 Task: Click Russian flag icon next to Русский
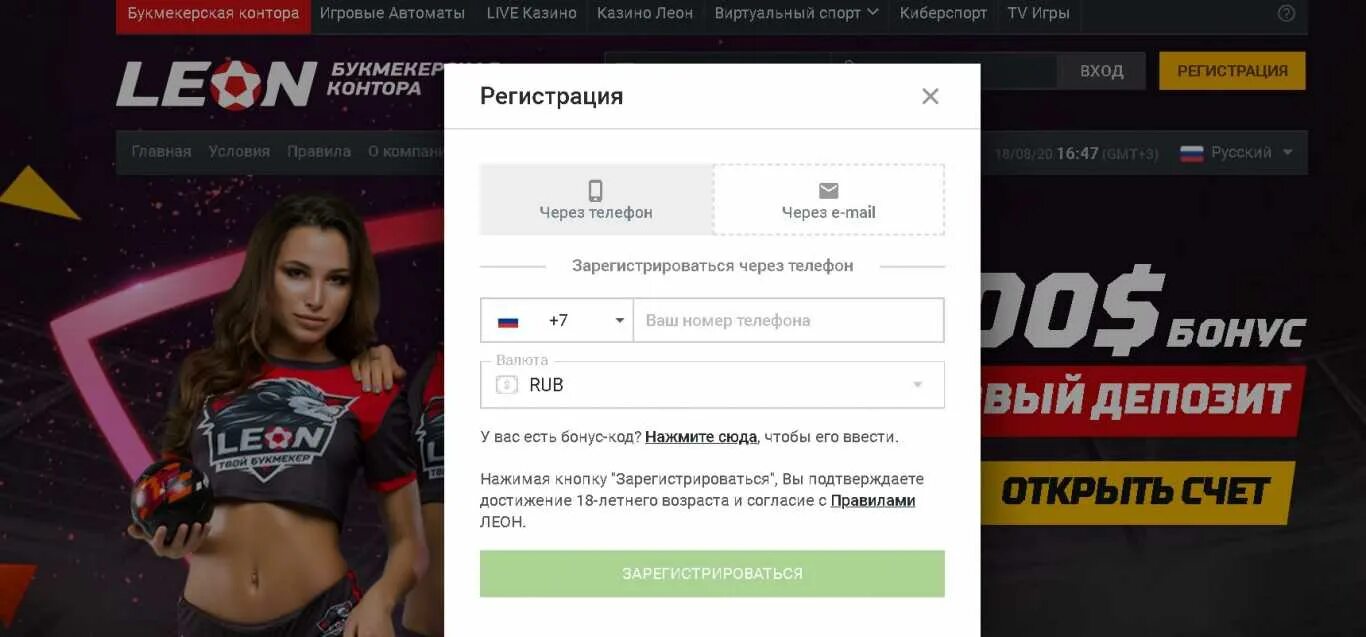tap(1191, 153)
